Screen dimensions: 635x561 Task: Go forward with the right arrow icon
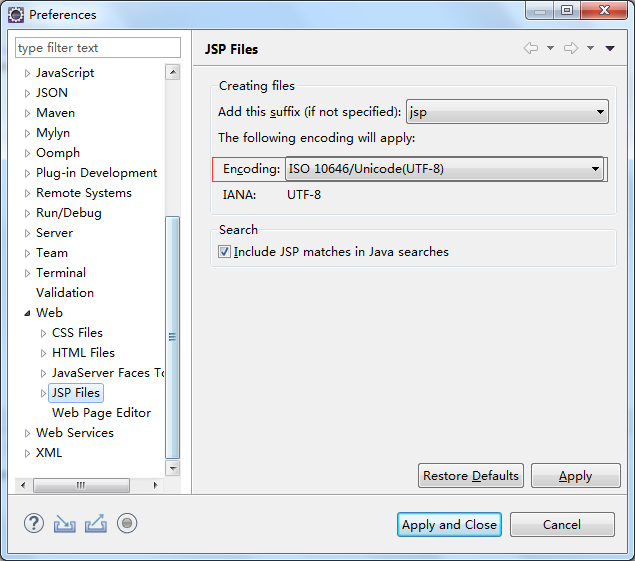[x=571, y=48]
